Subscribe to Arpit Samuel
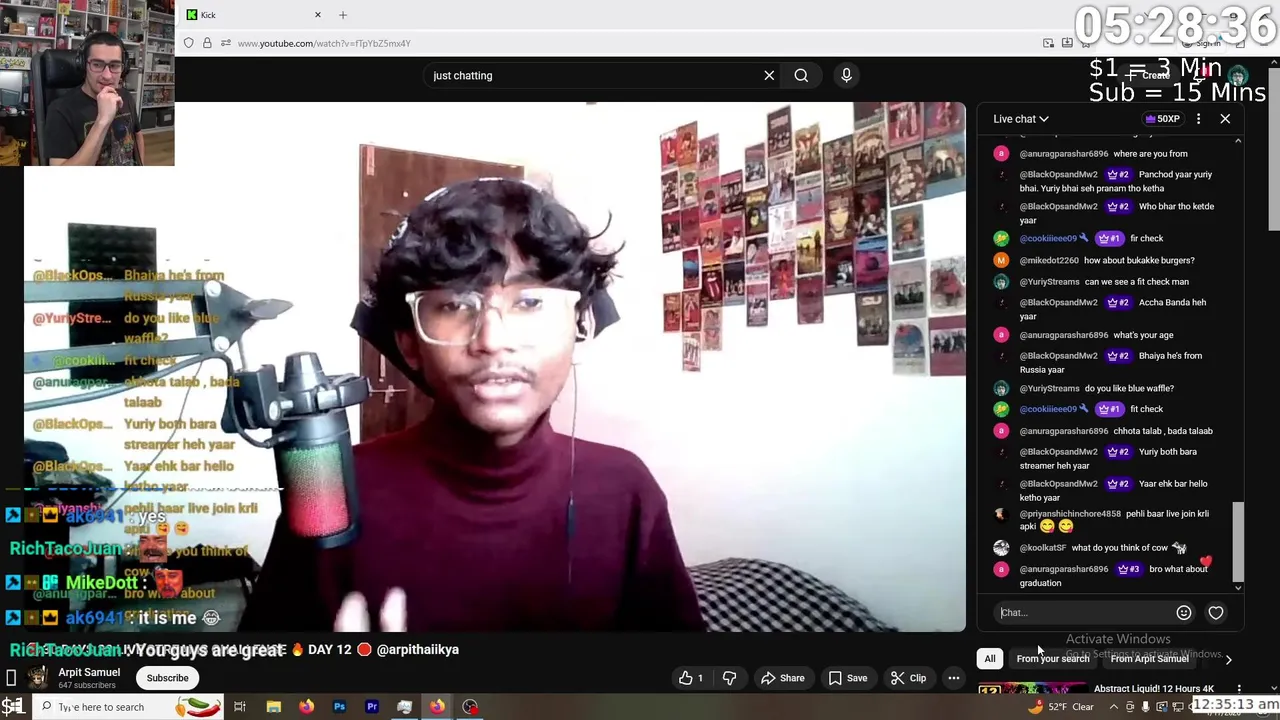The width and height of the screenshot is (1280, 720). coord(167,678)
